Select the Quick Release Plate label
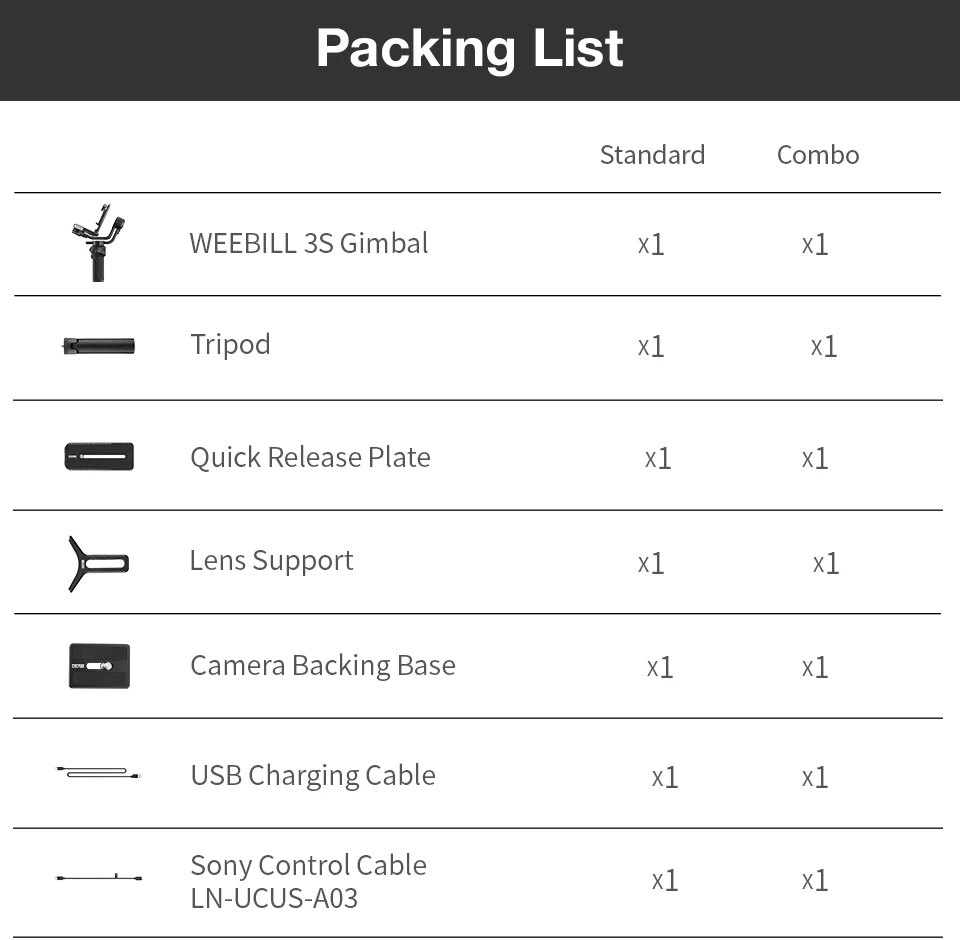This screenshot has width=960, height=940. [310, 457]
